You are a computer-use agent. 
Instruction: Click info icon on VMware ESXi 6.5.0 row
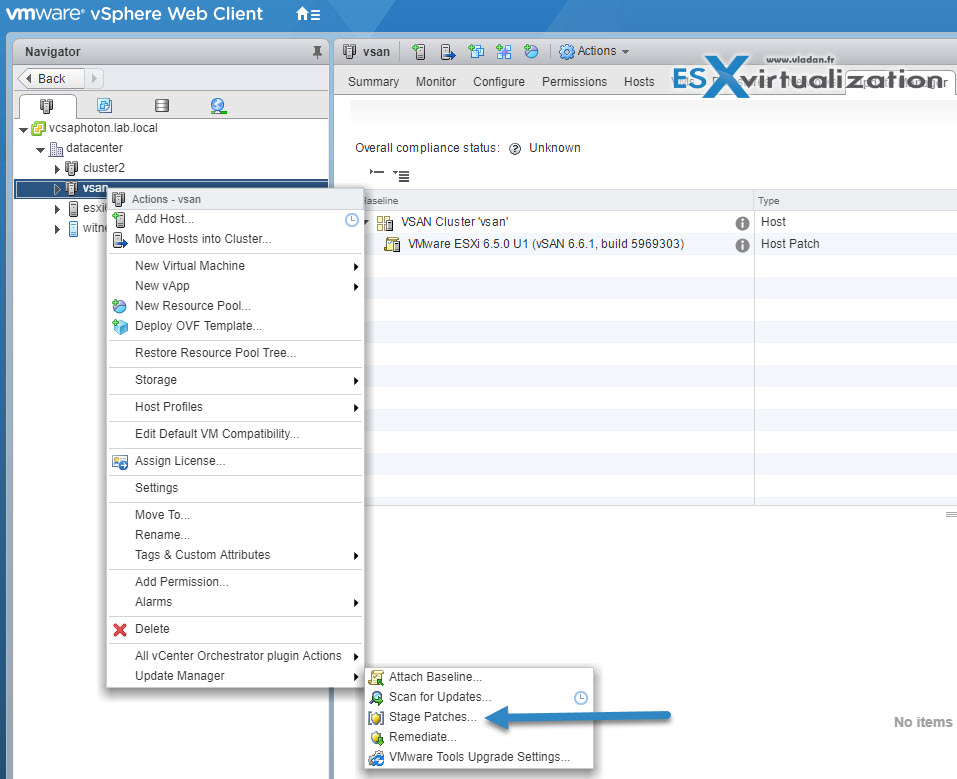pos(742,245)
